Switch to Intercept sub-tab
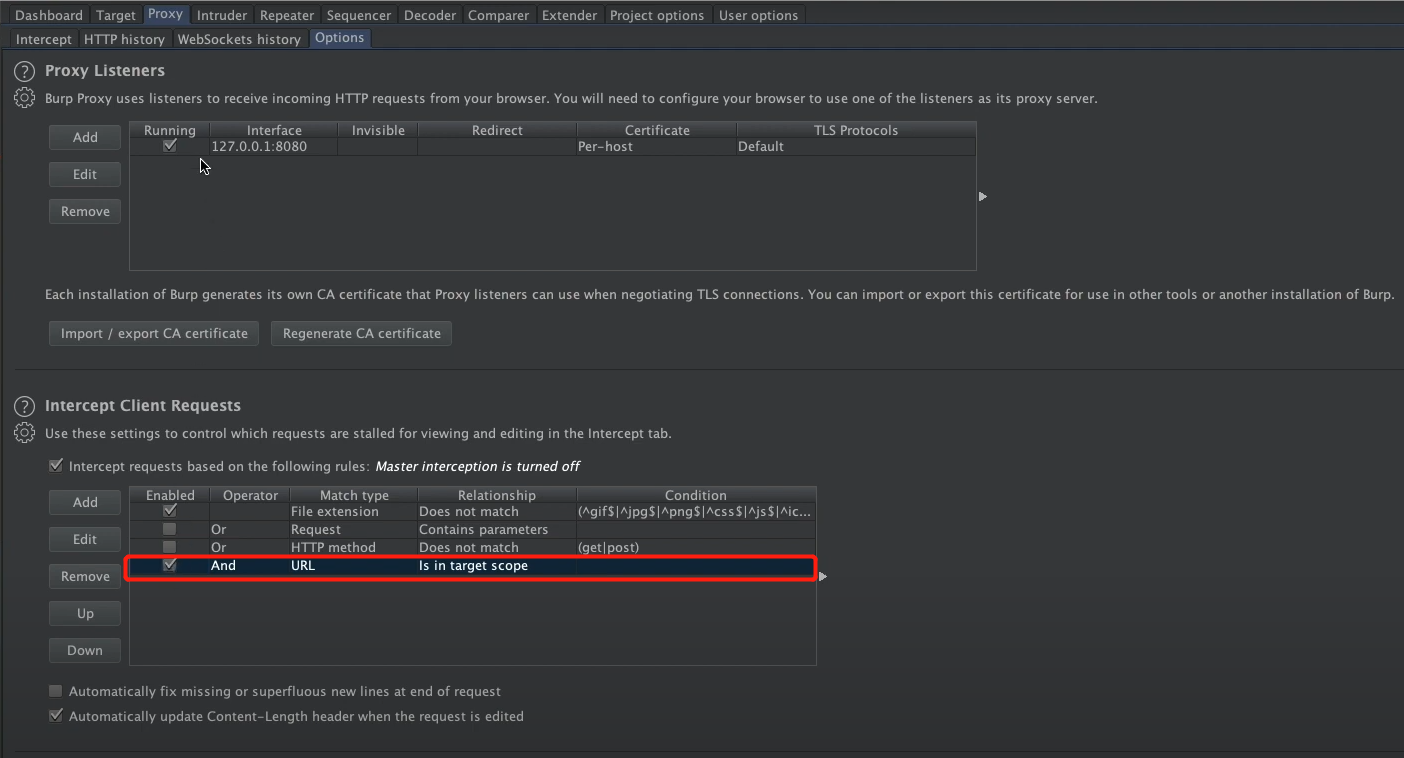Image resolution: width=1404 pixels, height=758 pixels. click(44, 39)
